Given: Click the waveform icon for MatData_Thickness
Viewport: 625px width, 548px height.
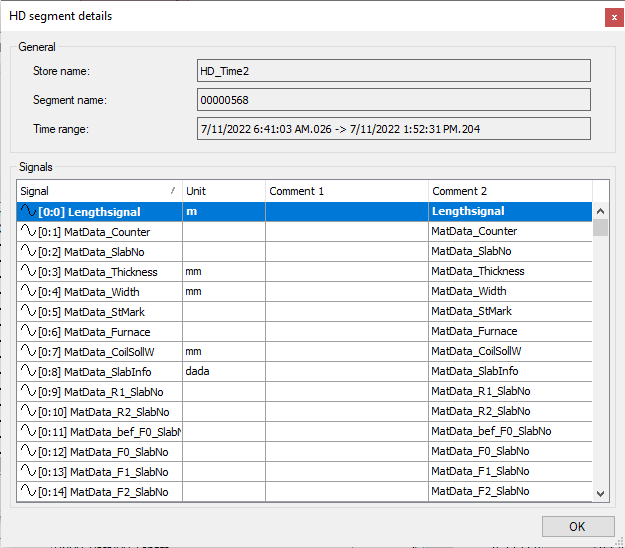Looking at the screenshot, I should pos(28,272).
